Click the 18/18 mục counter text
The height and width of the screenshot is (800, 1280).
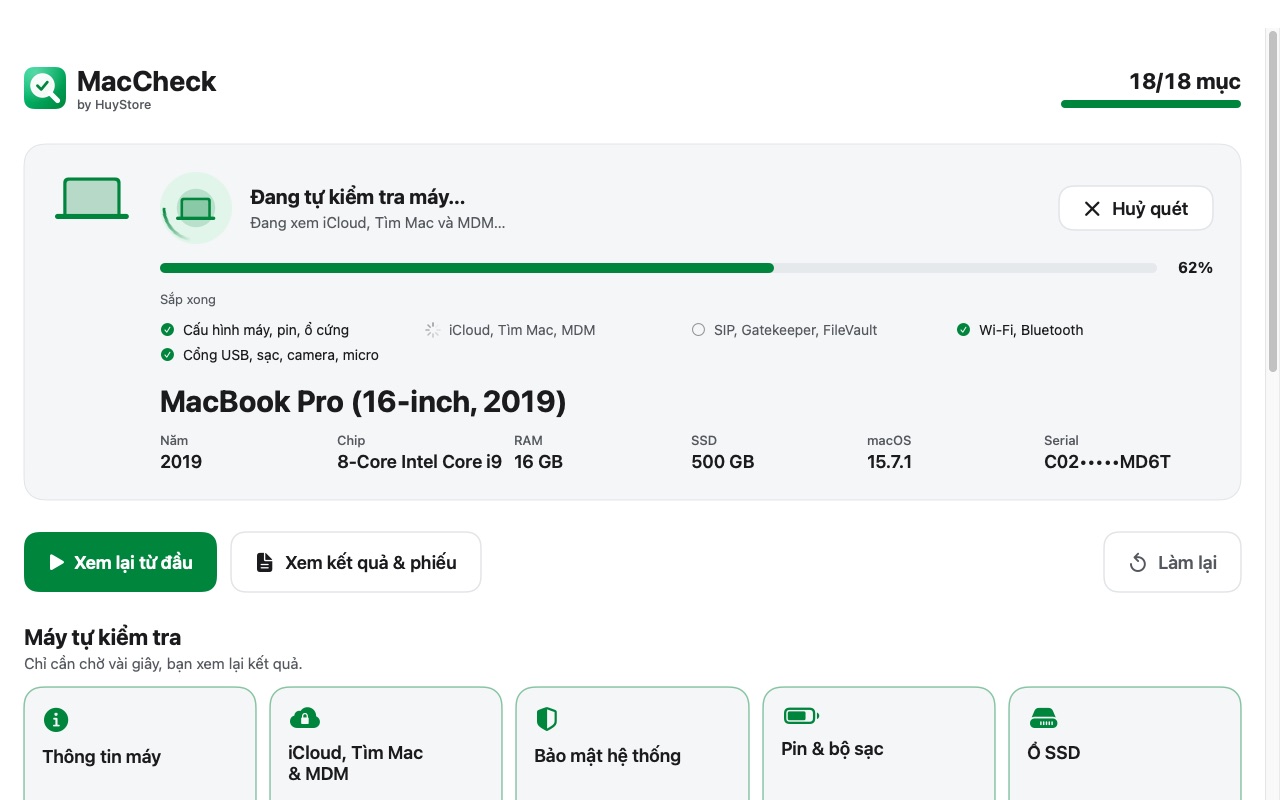pos(1185,82)
